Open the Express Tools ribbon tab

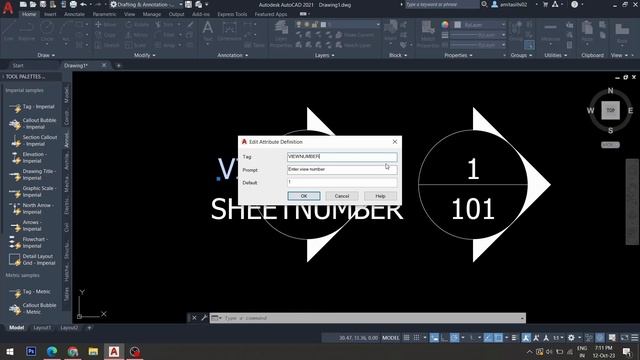pyautogui.click(x=232, y=14)
